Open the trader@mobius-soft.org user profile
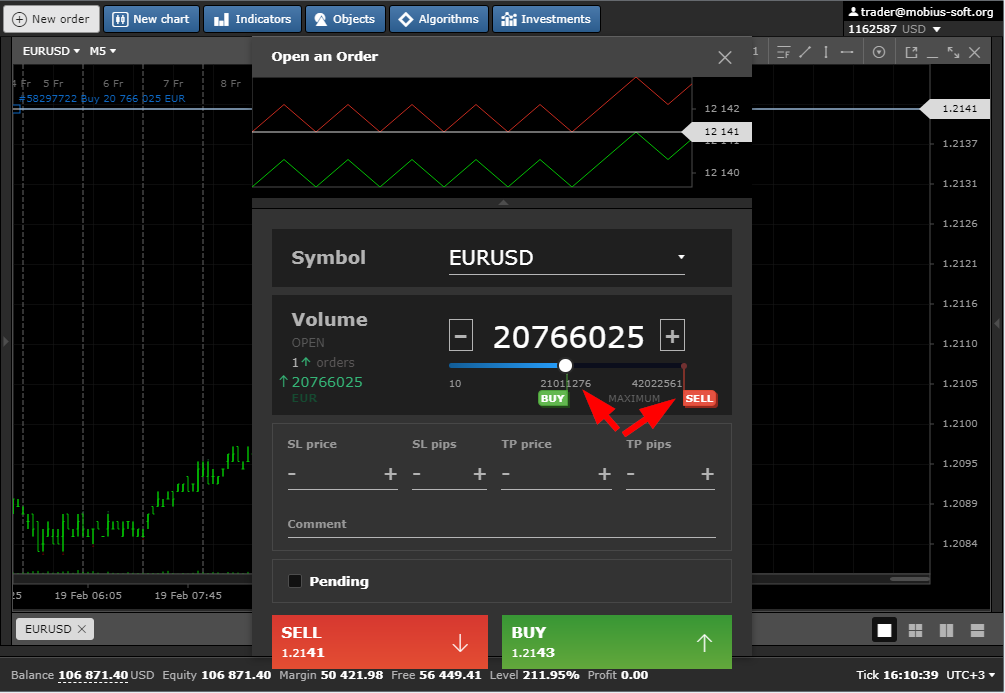 pos(920,12)
